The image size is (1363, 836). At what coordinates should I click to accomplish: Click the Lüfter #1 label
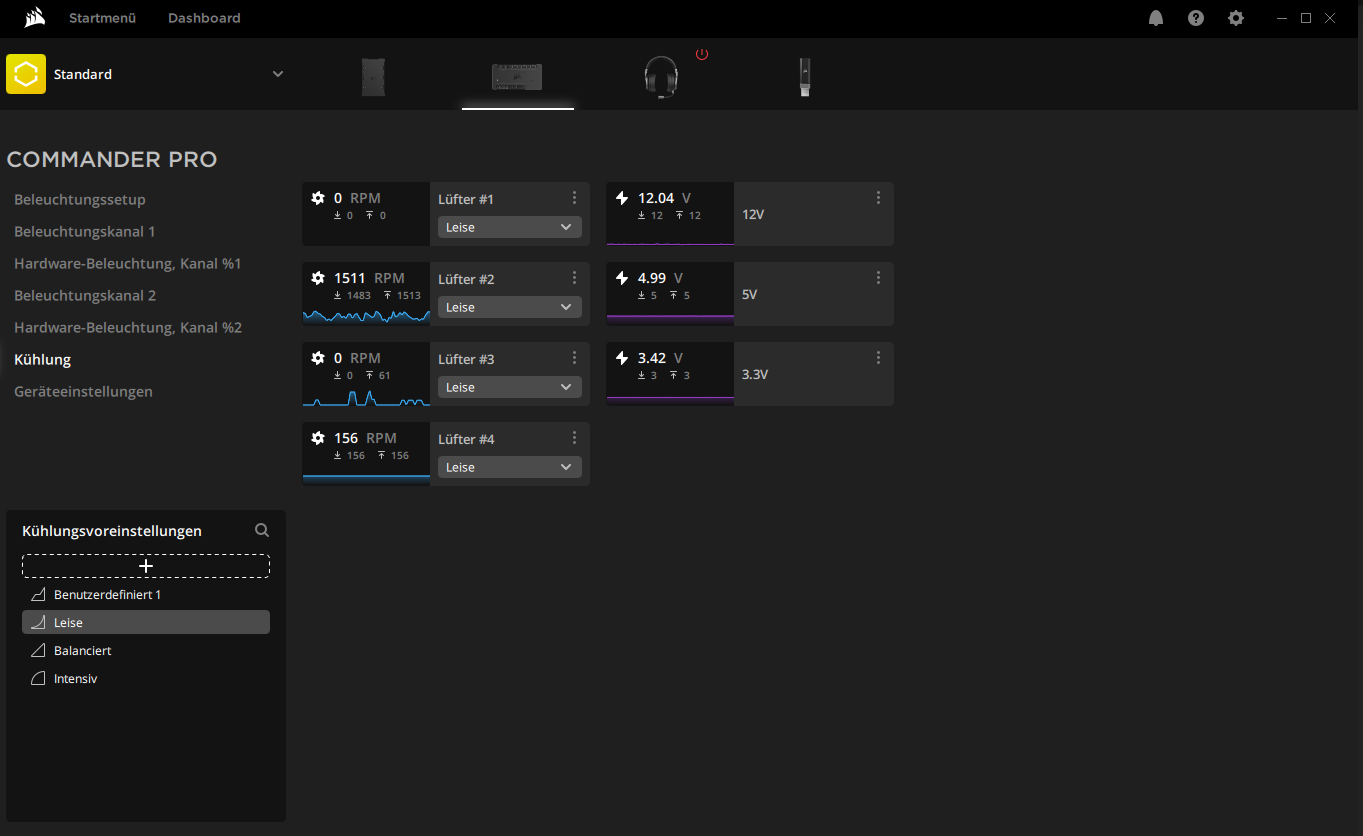click(x=466, y=199)
